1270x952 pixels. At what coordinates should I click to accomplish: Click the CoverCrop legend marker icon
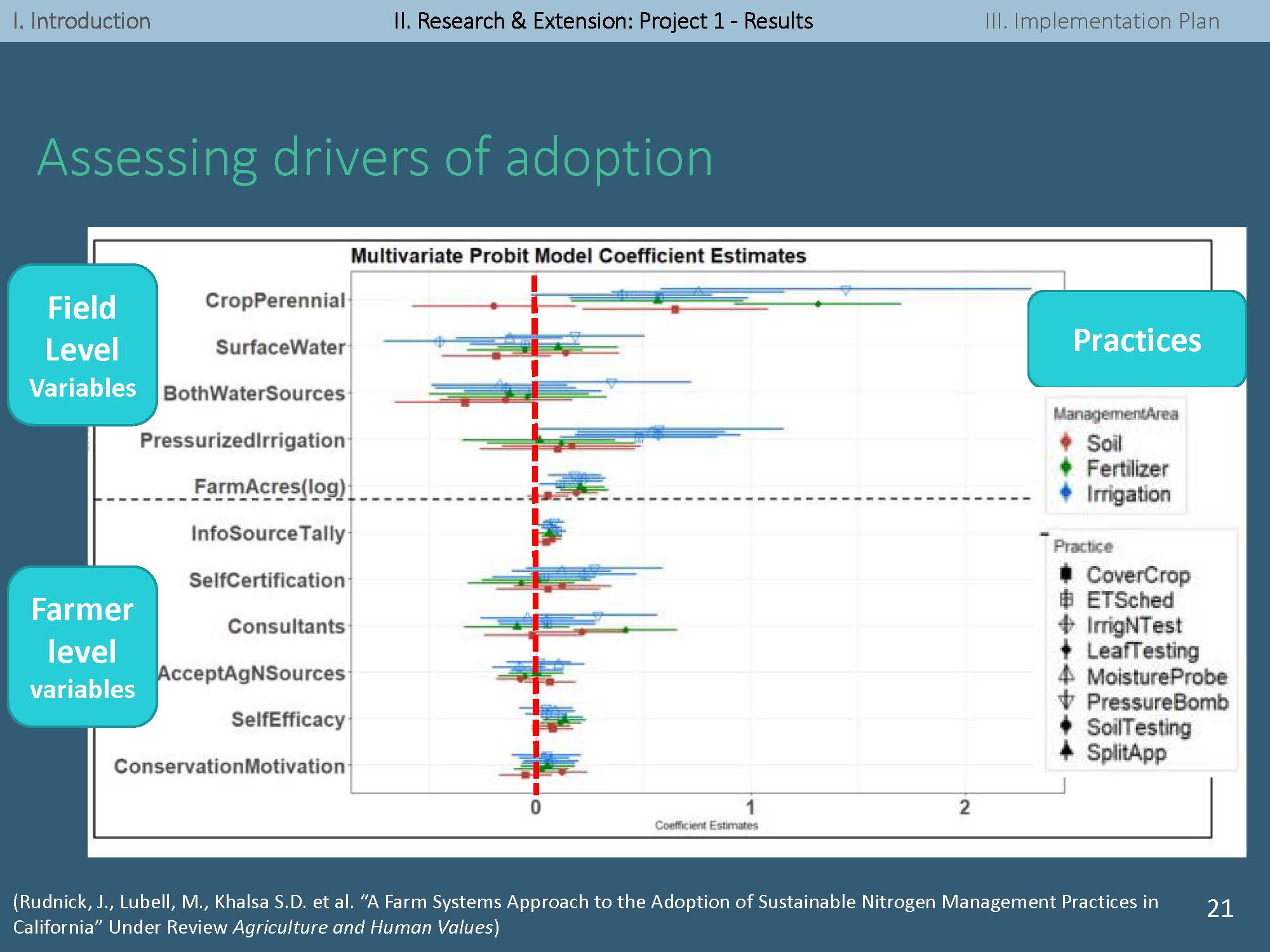pos(1066,574)
